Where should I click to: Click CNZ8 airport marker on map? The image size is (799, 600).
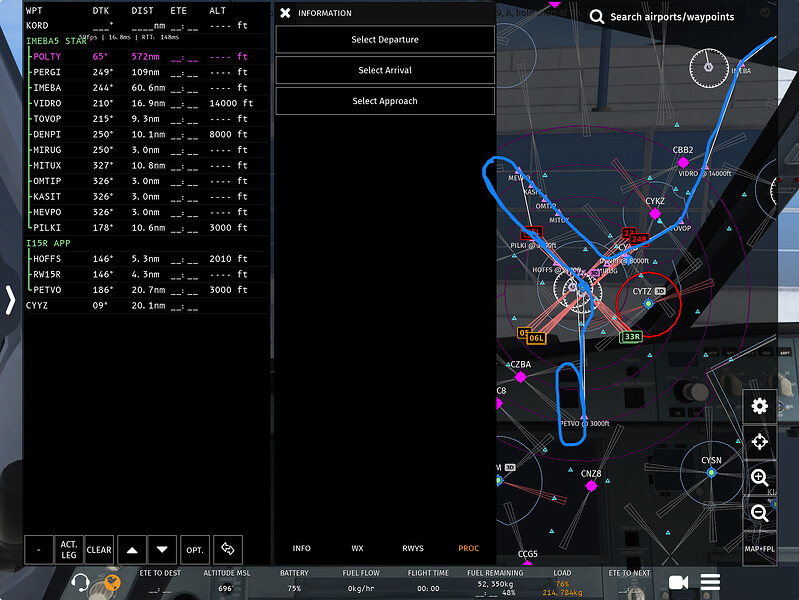pos(591,486)
